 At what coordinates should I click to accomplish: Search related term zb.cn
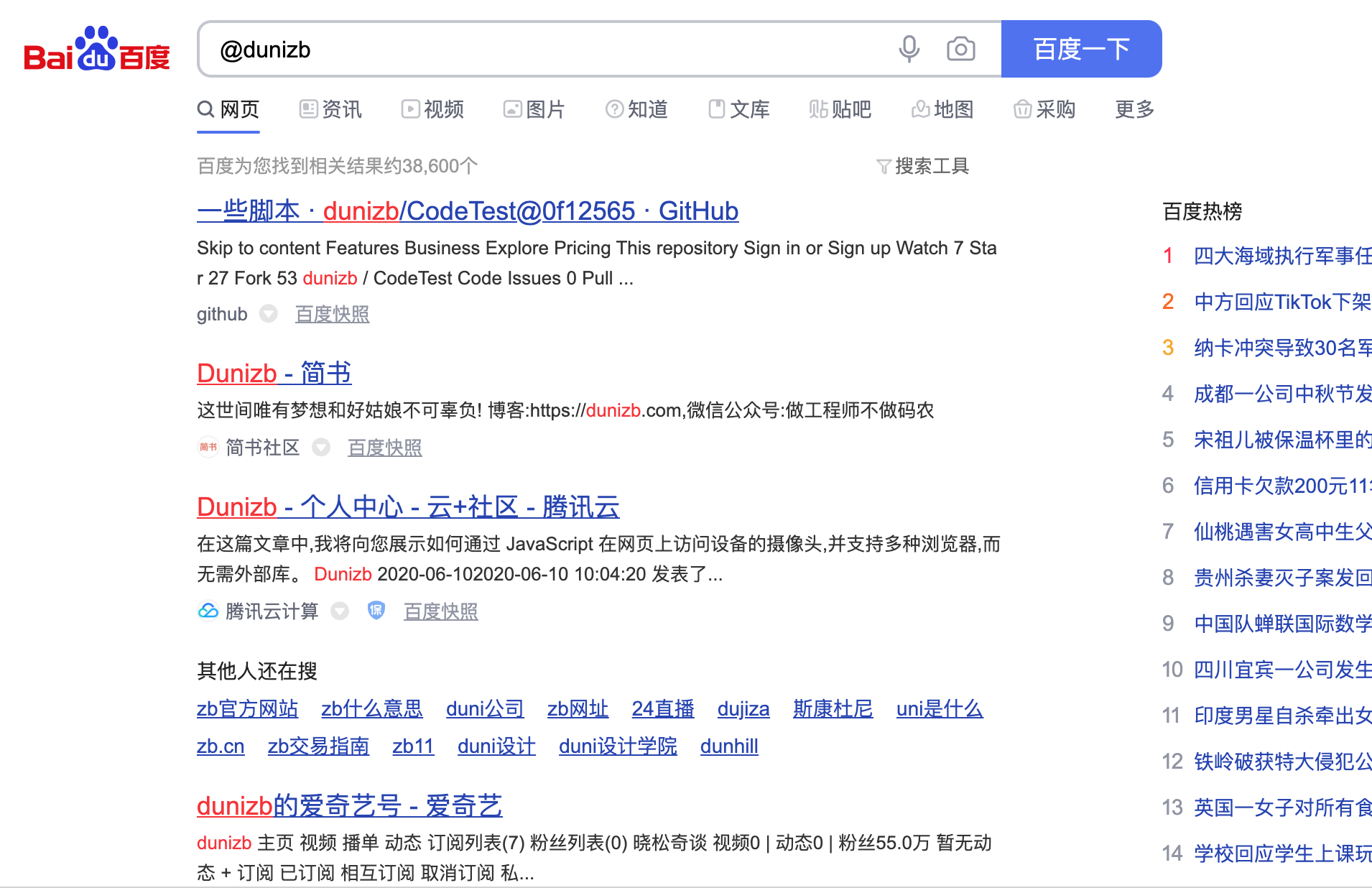click(x=221, y=746)
